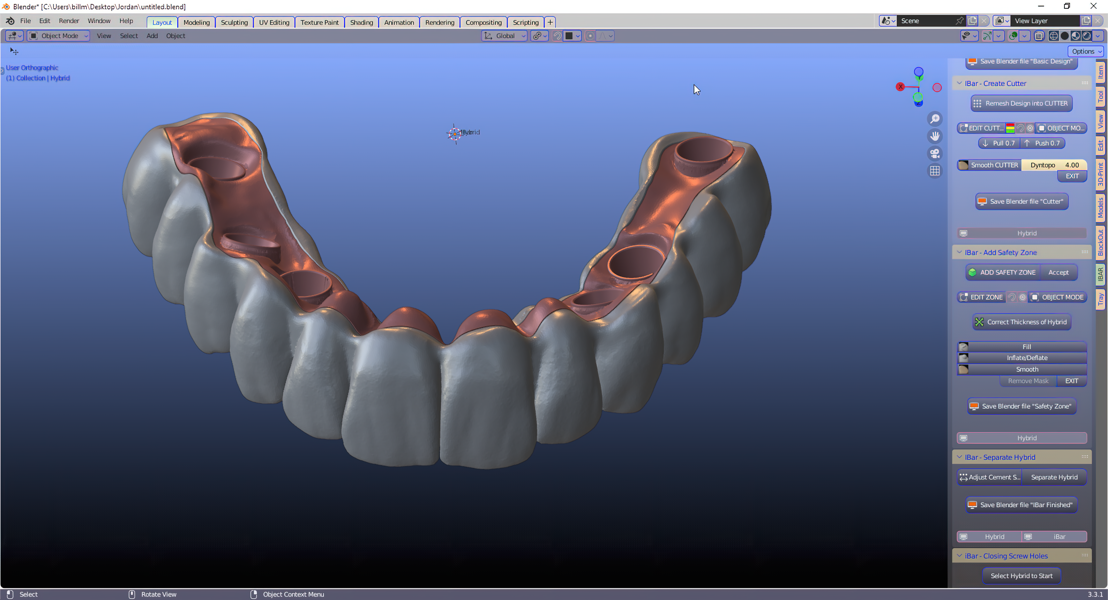Toggle visibility of iBar object
This screenshot has height=600, width=1108.
(1054, 537)
